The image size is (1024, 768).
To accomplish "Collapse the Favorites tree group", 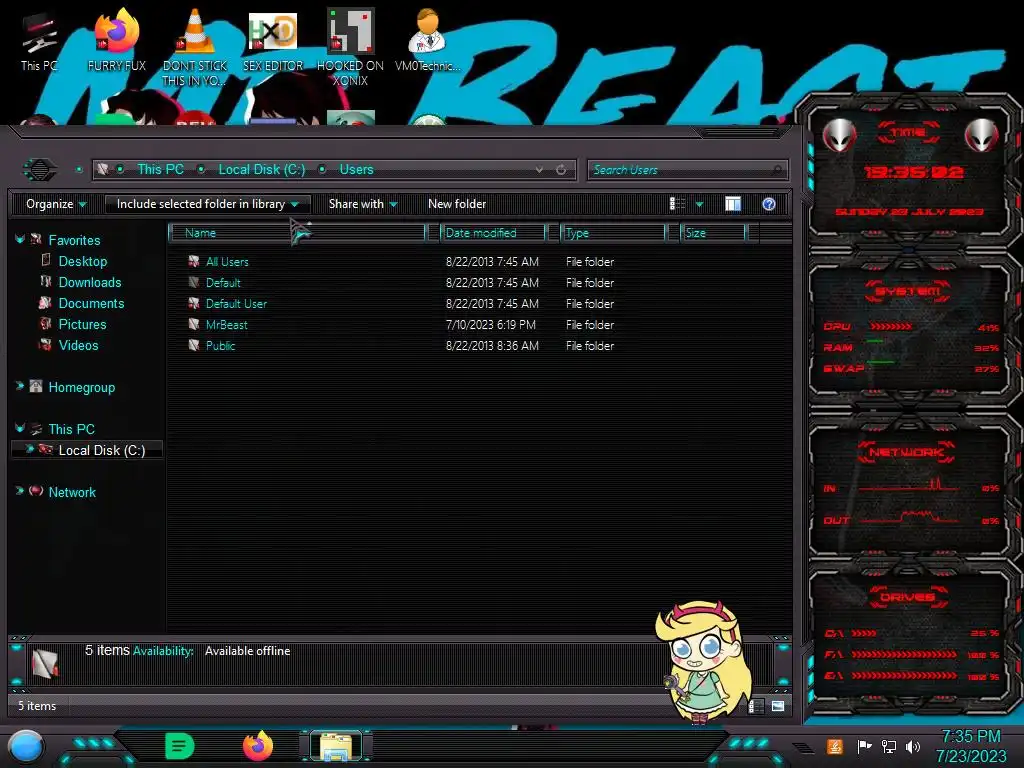I will click(x=20, y=240).
